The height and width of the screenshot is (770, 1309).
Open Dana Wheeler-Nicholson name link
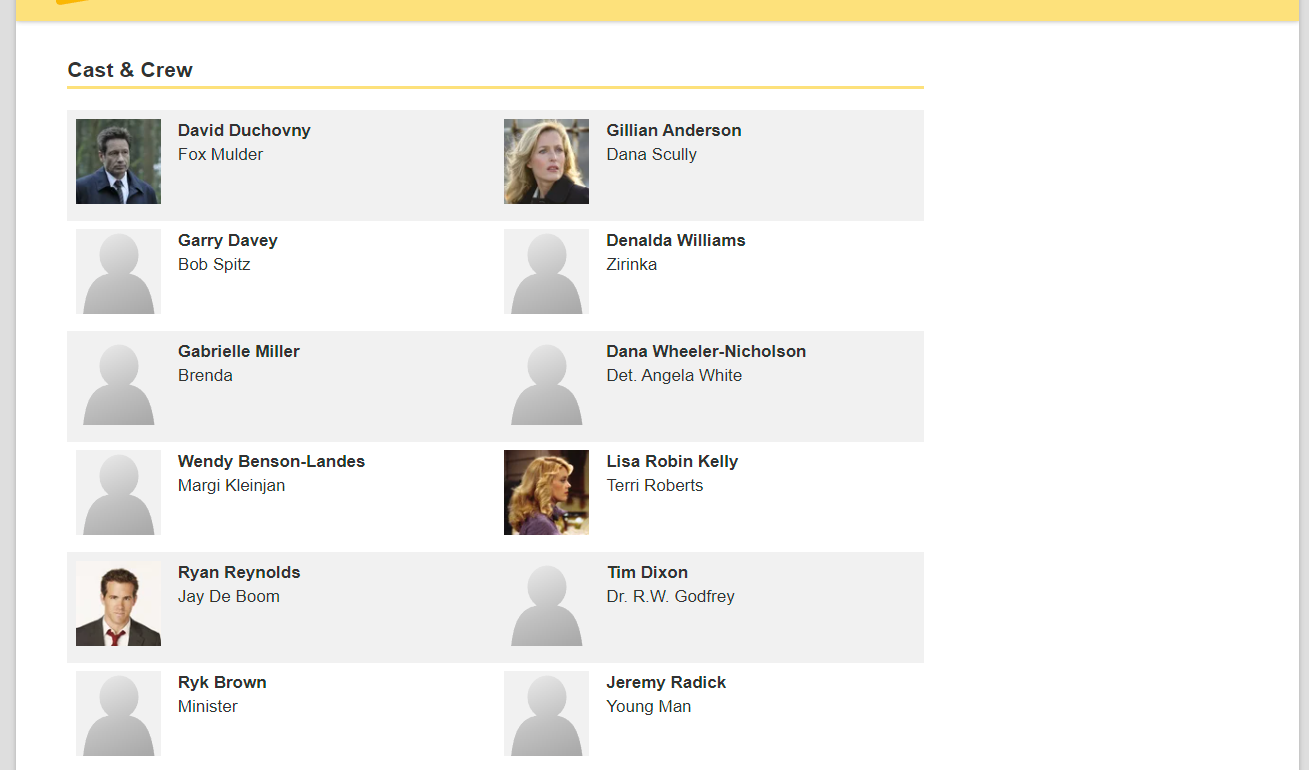coord(706,351)
